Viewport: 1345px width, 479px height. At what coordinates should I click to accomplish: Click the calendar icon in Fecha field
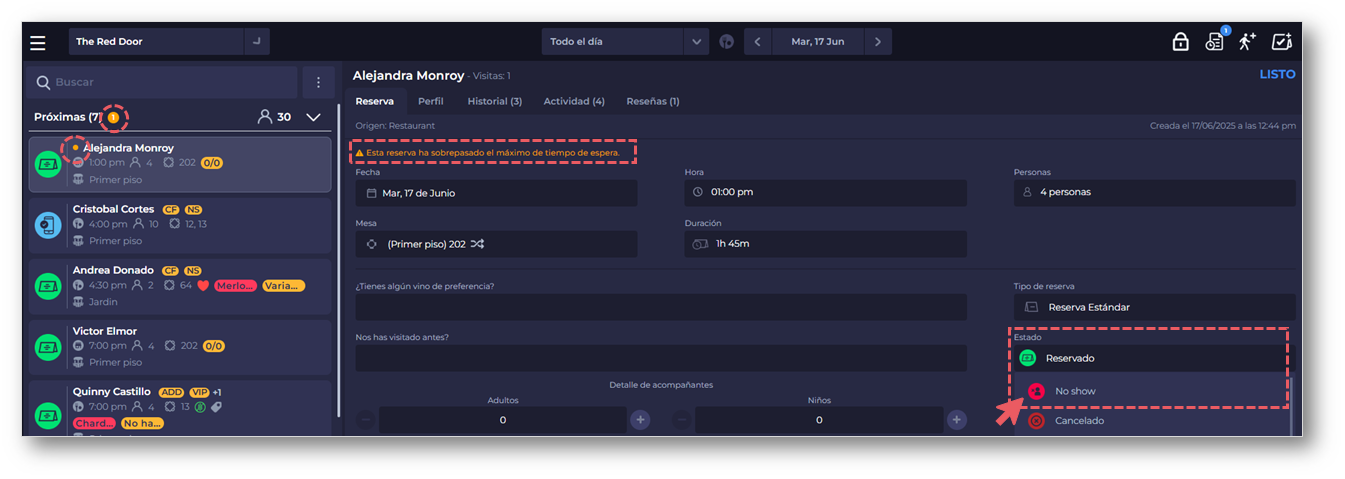point(371,193)
